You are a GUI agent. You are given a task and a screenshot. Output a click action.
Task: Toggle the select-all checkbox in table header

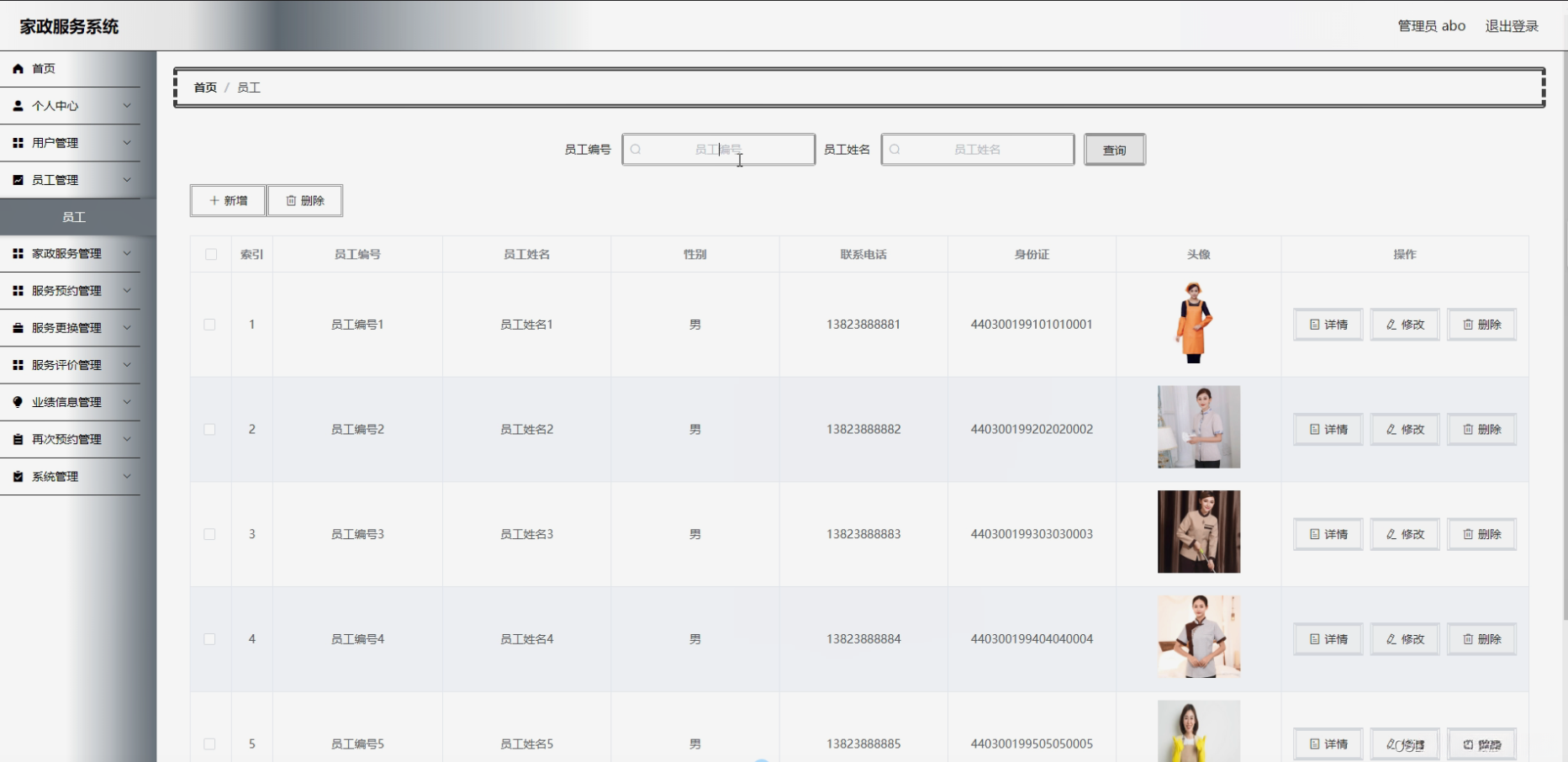click(211, 254)
